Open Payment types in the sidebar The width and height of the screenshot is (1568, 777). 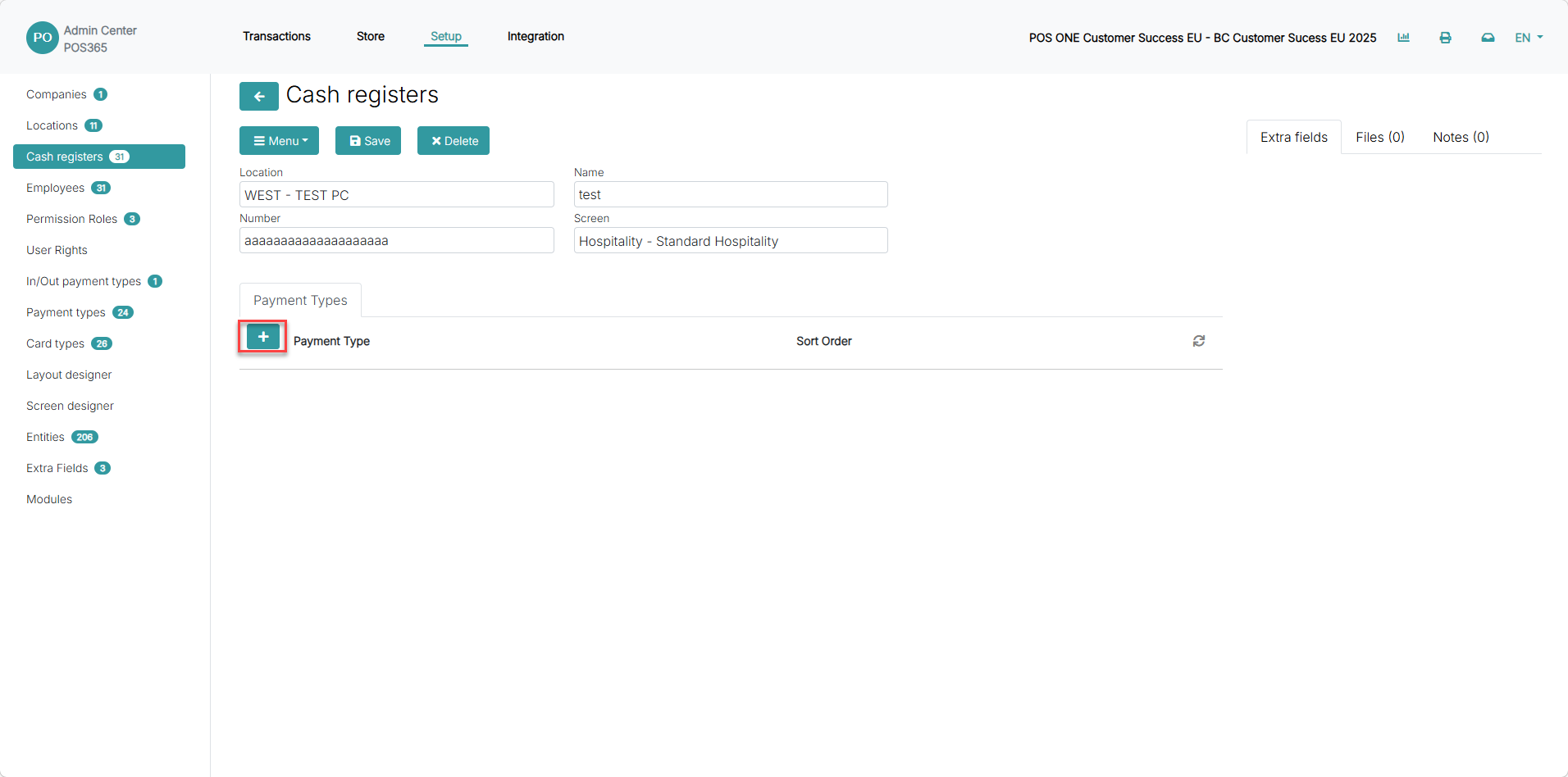[x=99, y=312]
